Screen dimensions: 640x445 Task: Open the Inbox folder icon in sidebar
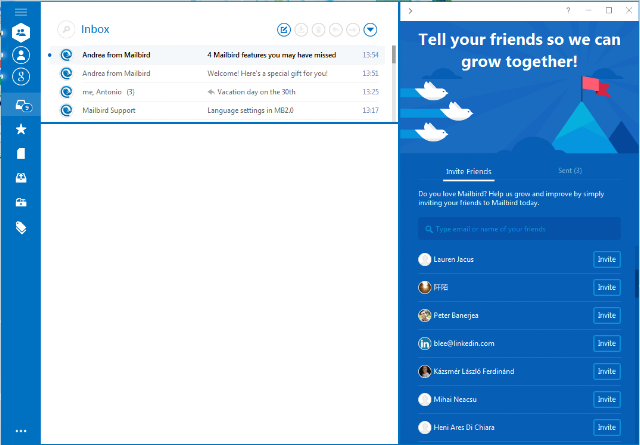point(23,106)
